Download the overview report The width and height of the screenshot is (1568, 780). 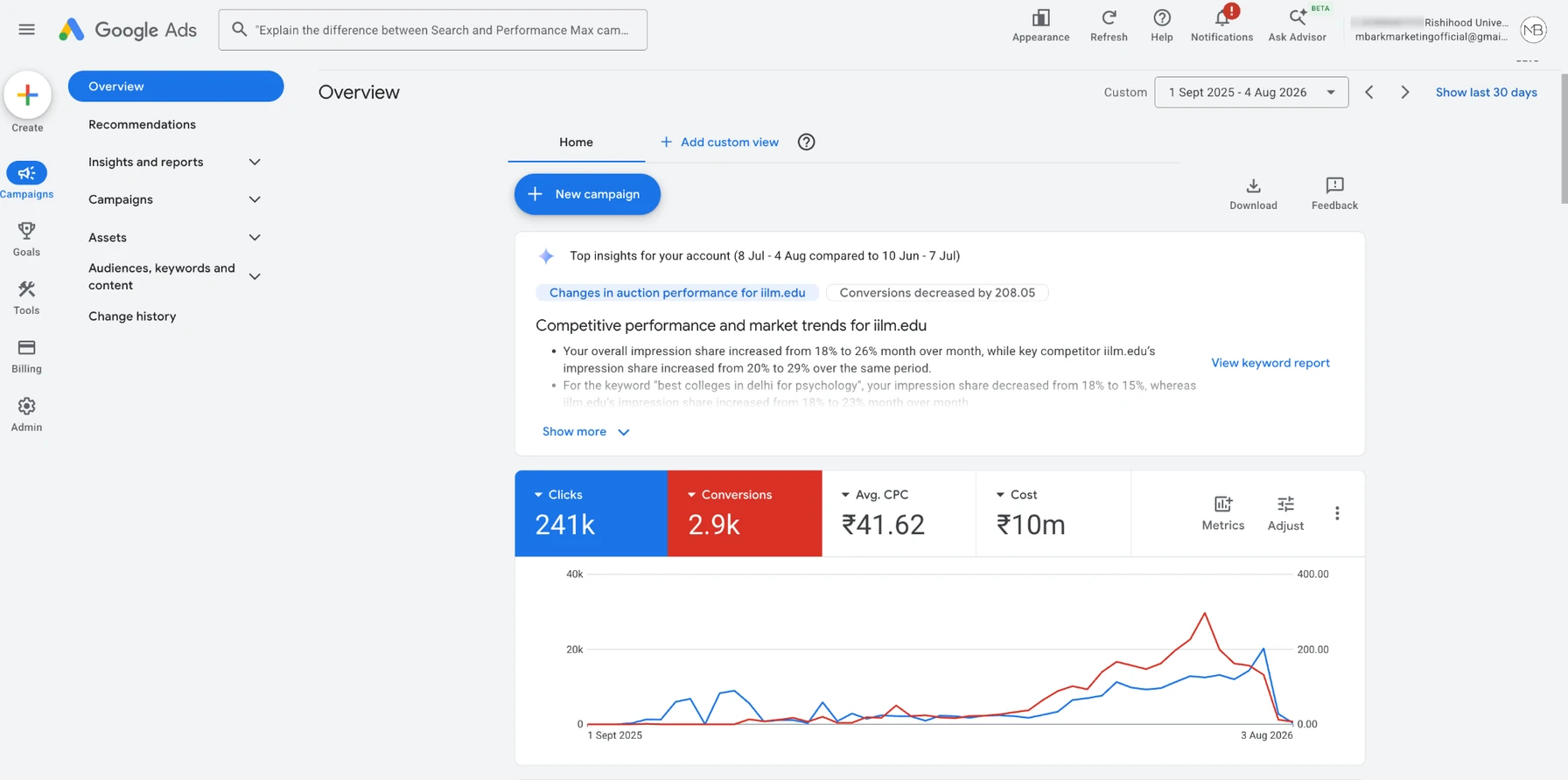click(x=1253, y=193)
